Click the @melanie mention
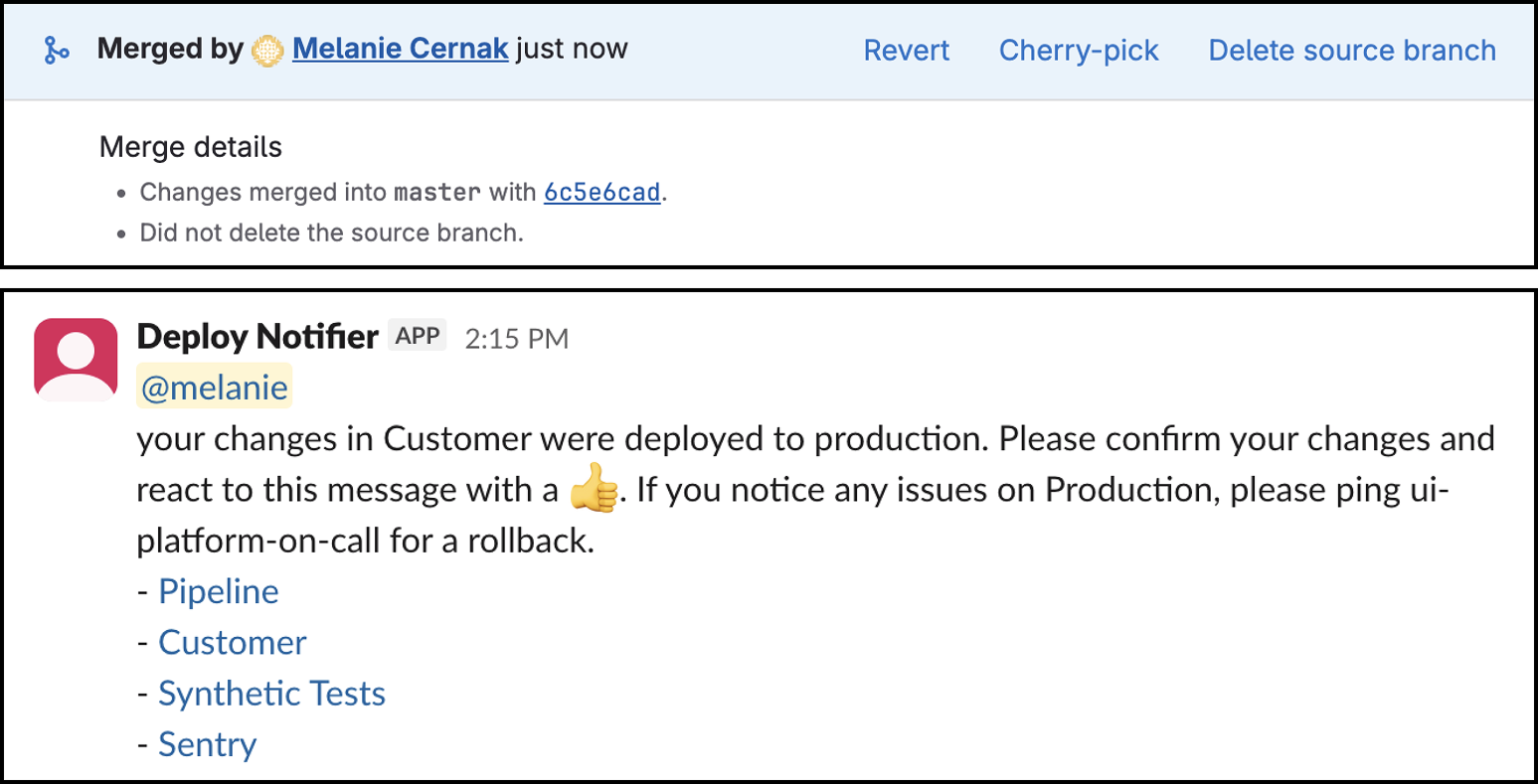Image resolution: width=1538 pixels, height=784 pixels. [x=214, y=389]
